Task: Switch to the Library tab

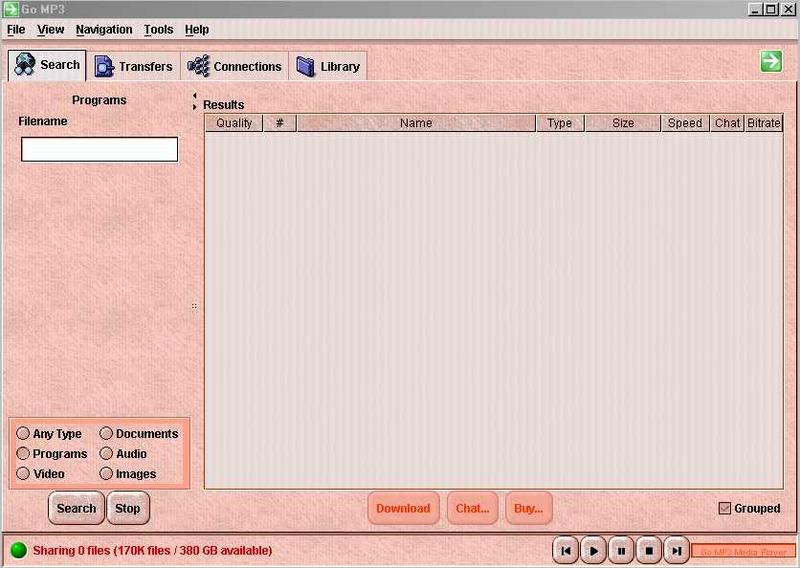Action: tap(328, 66)
